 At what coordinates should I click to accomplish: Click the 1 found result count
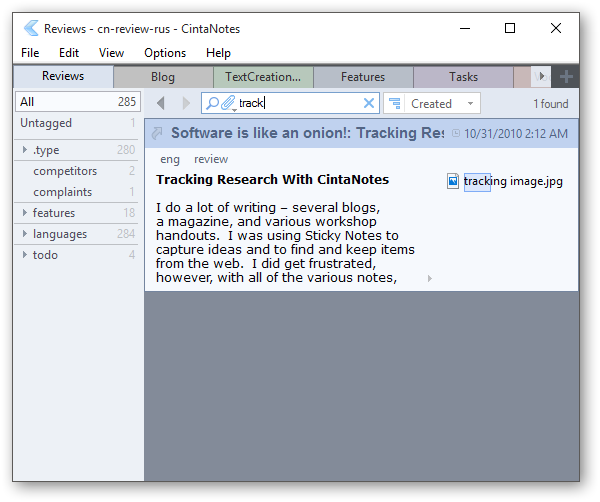click(x=551, y=104)
